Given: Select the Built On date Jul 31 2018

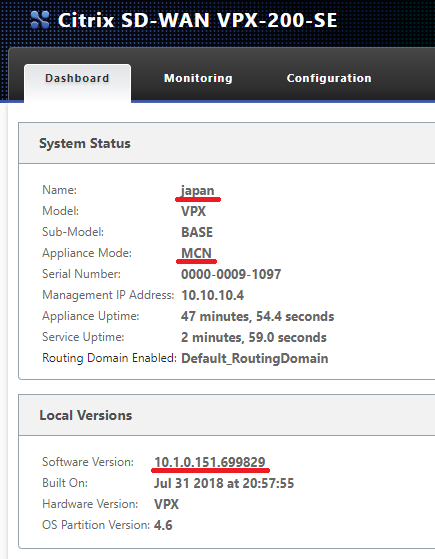Looking at the screenshot, I should coord(224,483).
